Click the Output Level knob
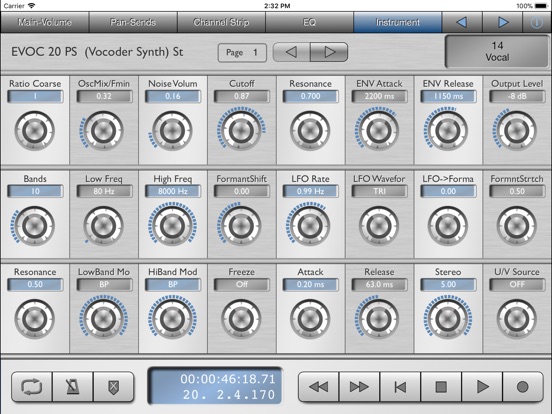The height and width of the screenshot is (414, 552). (x=517, y=131)
